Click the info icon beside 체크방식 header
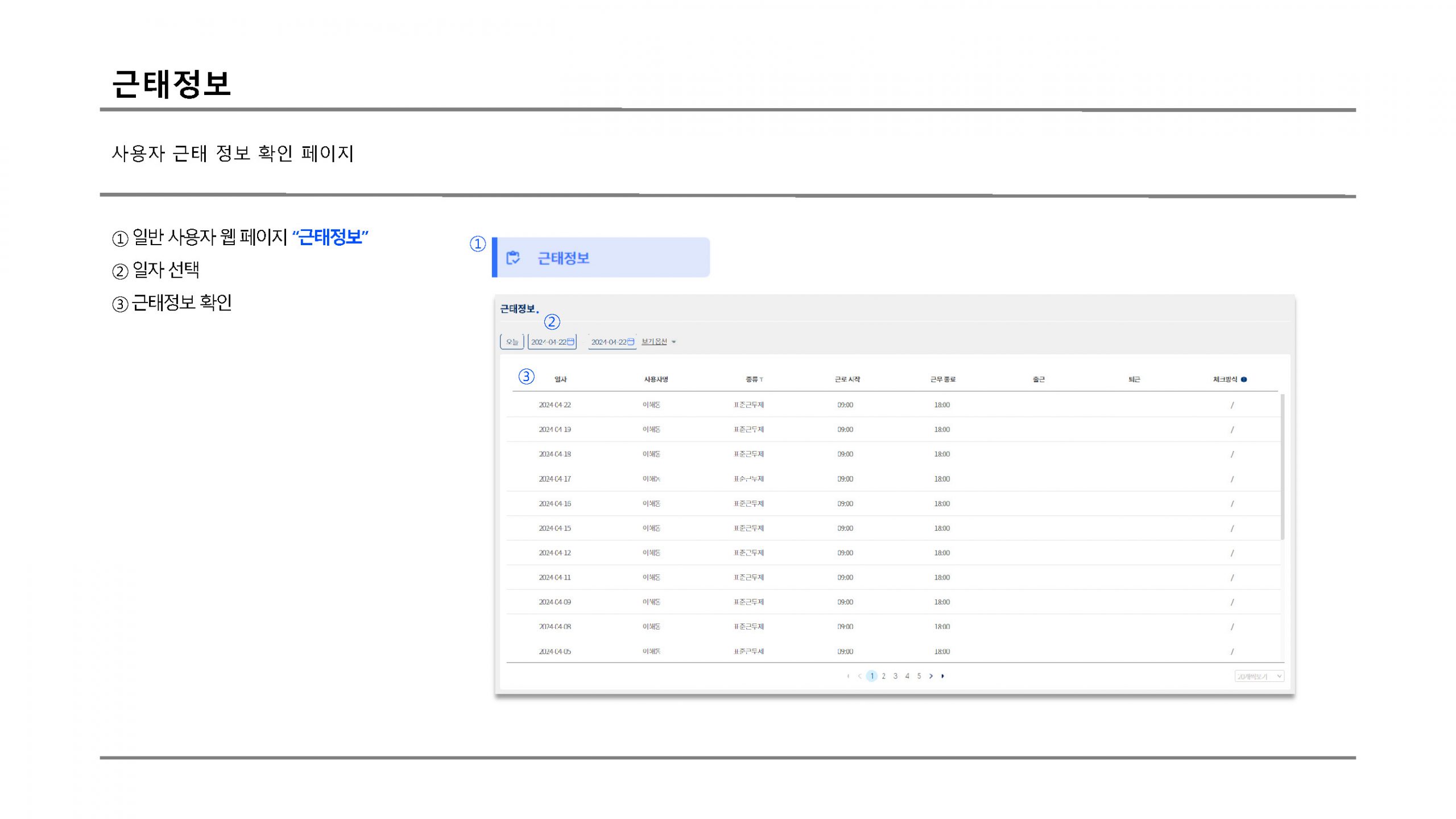The height and width of the screenshot is (819, 1456). [x=1244, y=379]
